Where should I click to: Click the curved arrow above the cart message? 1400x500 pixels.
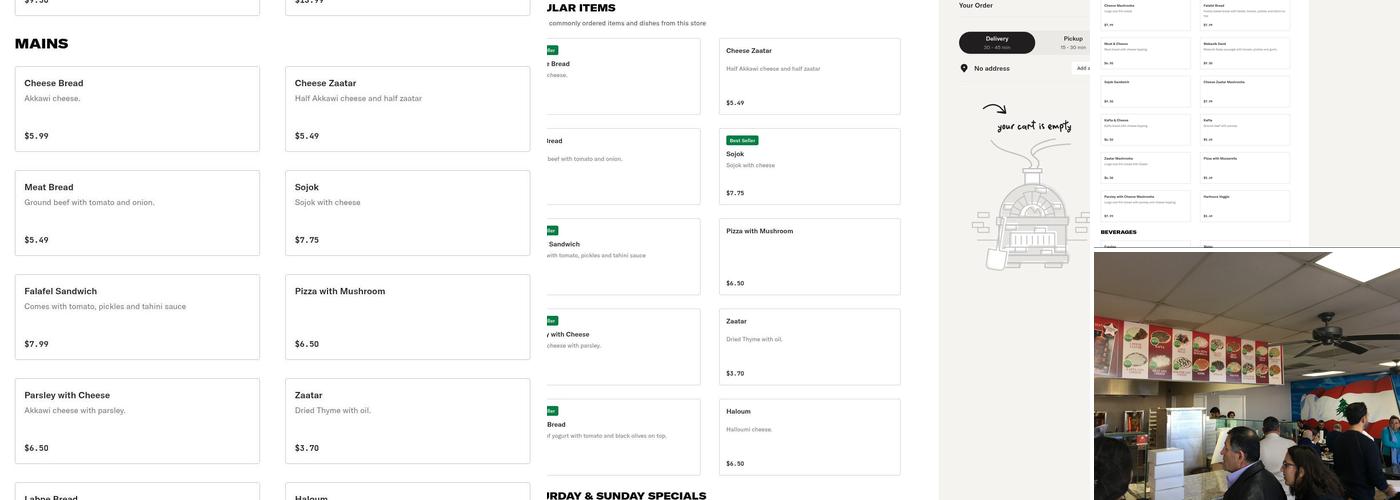coord(994,109)
